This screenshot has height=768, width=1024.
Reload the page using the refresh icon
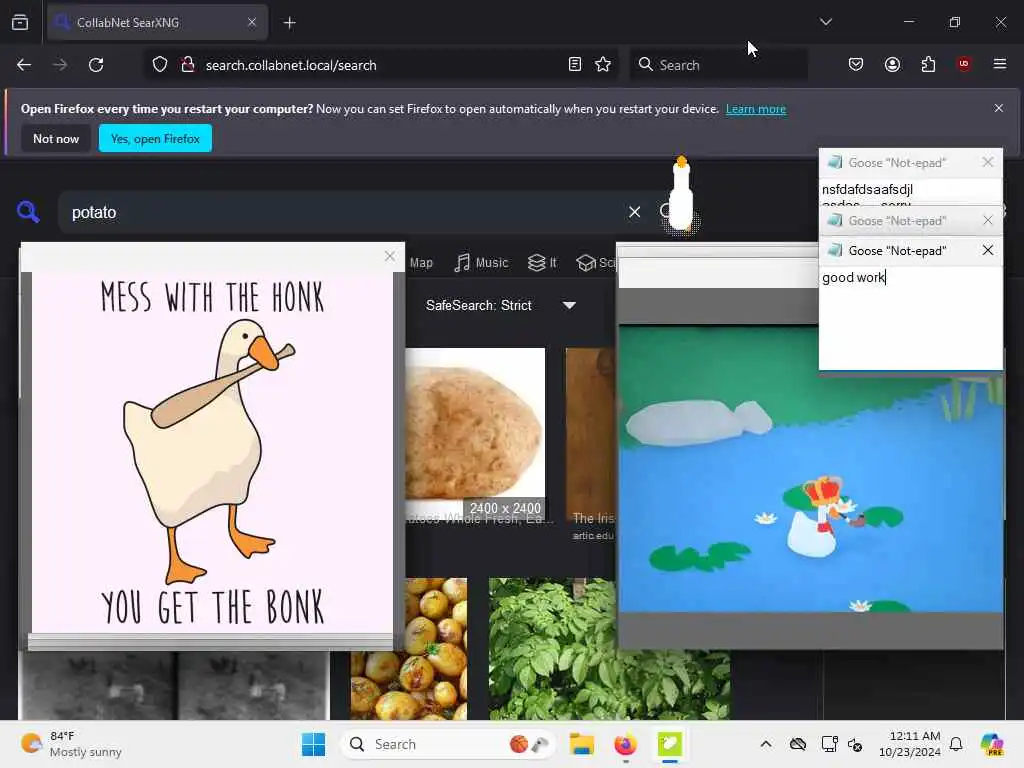pos(96,65)
